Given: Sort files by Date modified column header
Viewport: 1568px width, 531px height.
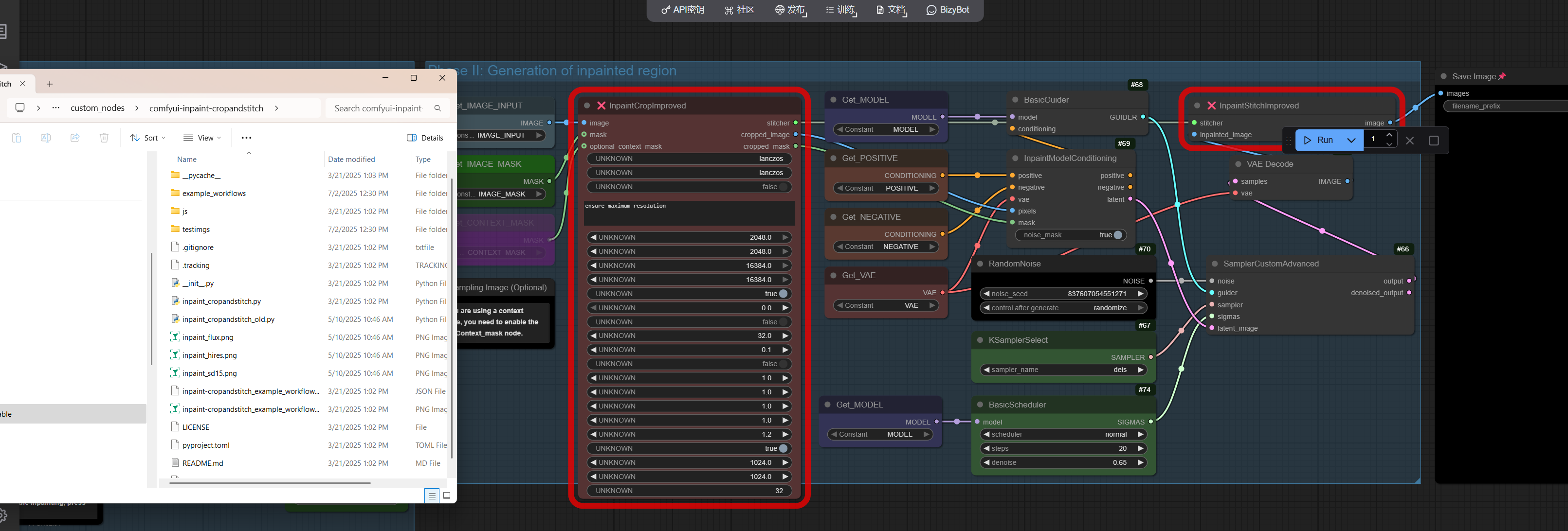Looking at the screenshot, I should point(351,159).
